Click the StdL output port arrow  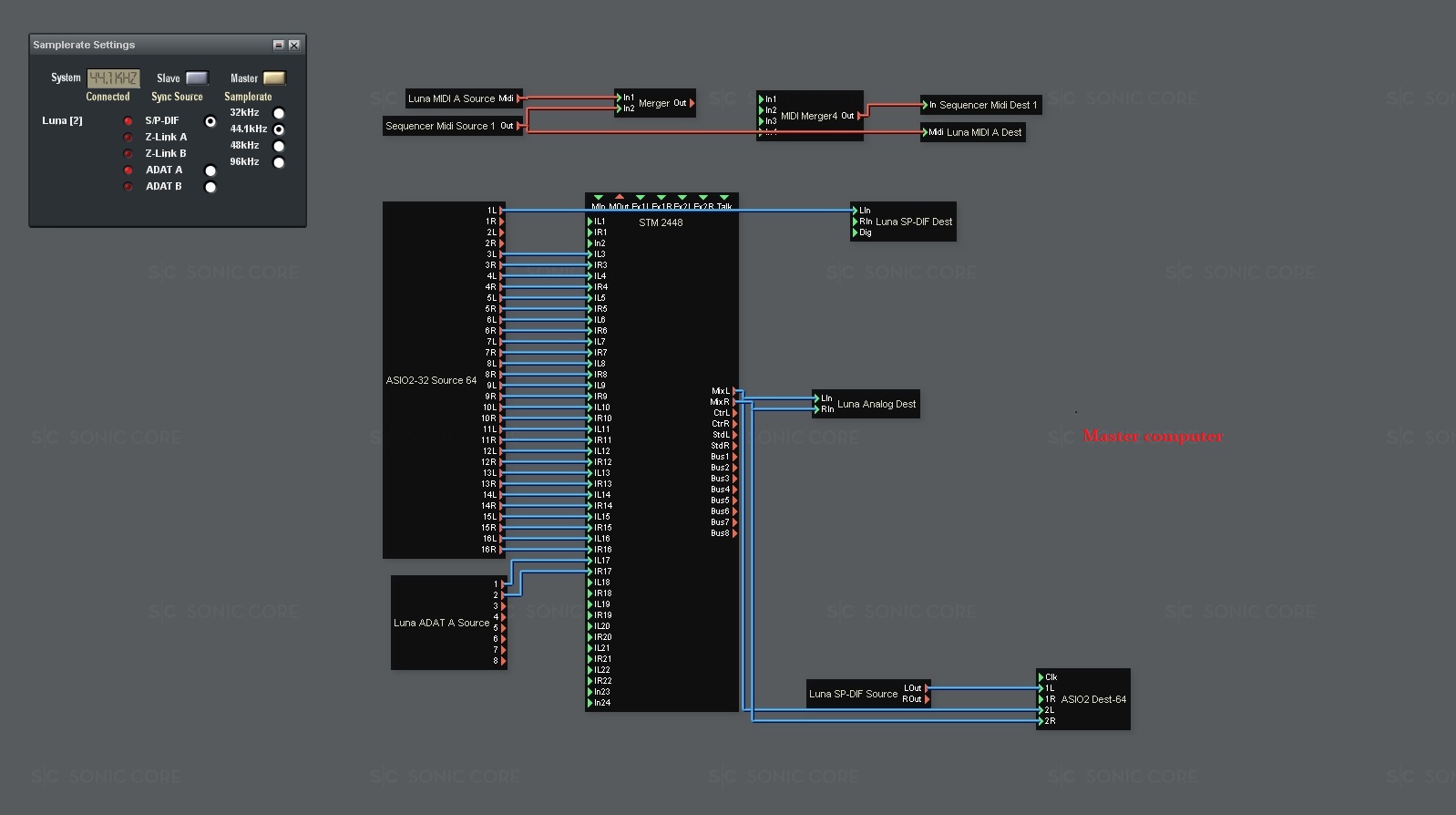[x=734, y=435]
